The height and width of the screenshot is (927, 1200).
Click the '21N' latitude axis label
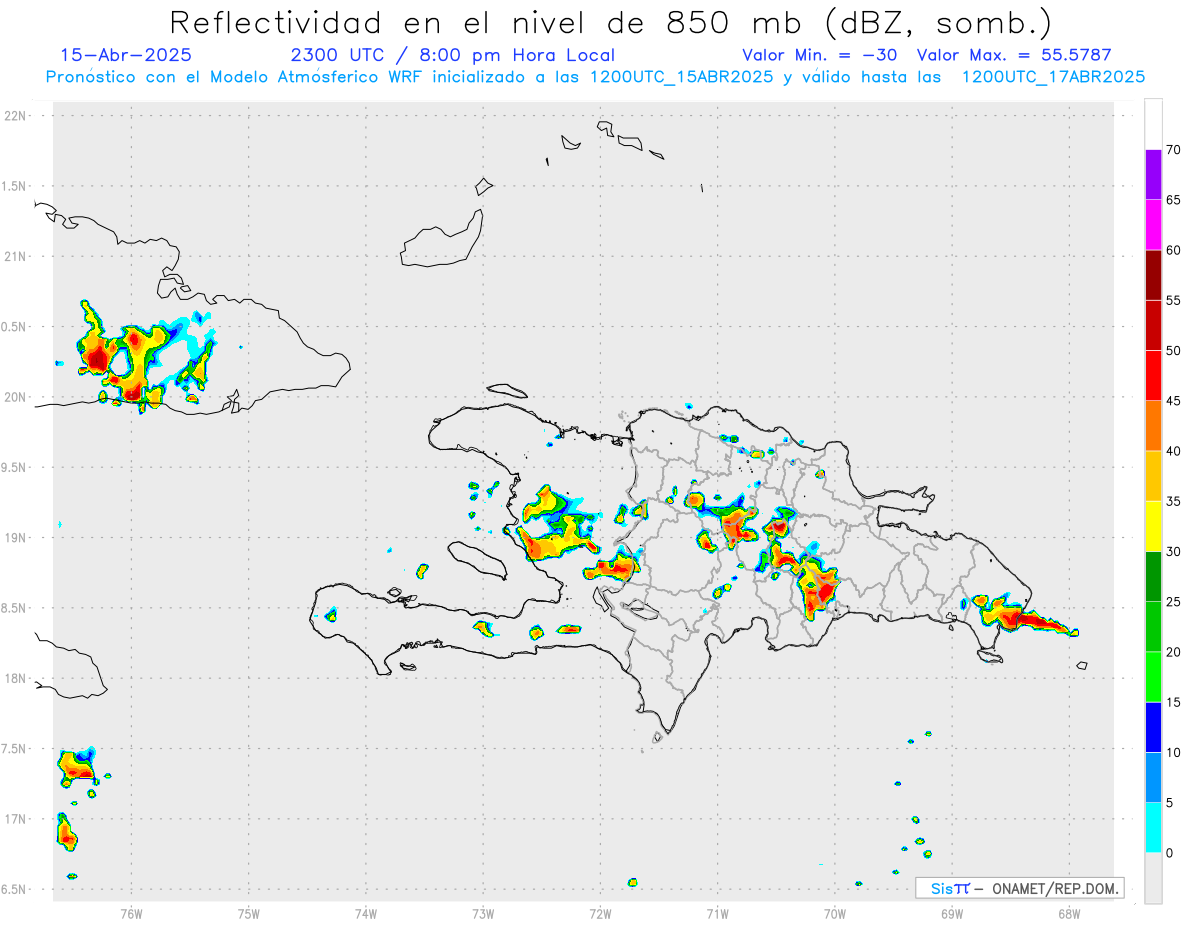(x=17, y=256)
